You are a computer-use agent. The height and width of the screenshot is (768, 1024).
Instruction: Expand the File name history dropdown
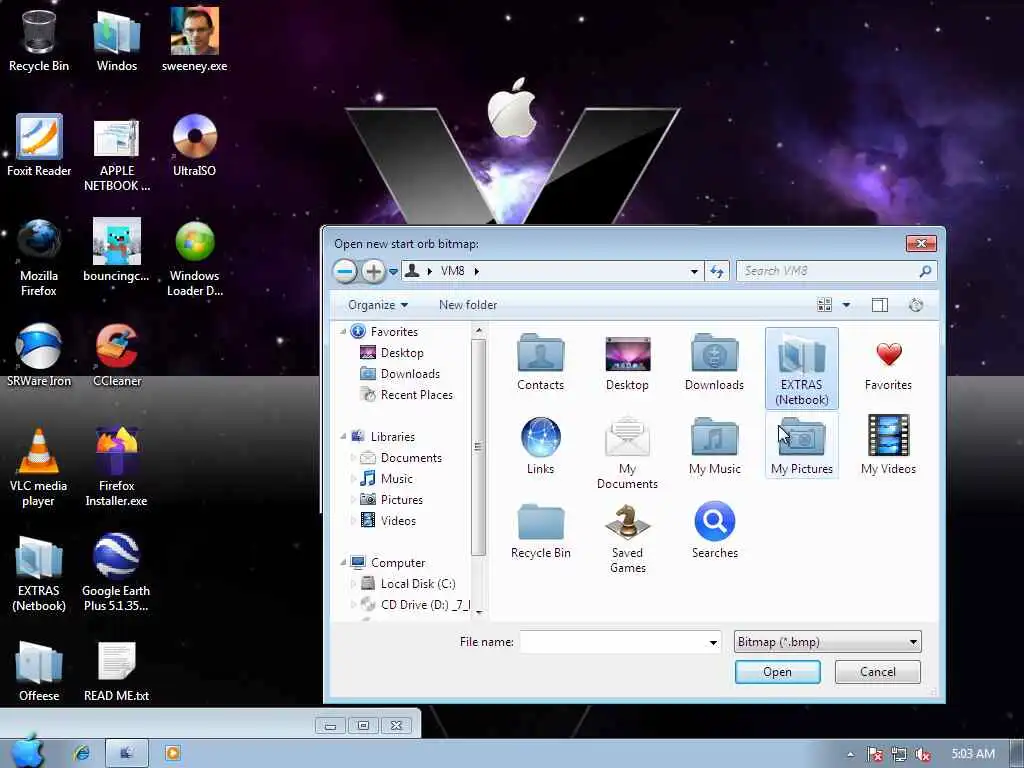[713, 643]
